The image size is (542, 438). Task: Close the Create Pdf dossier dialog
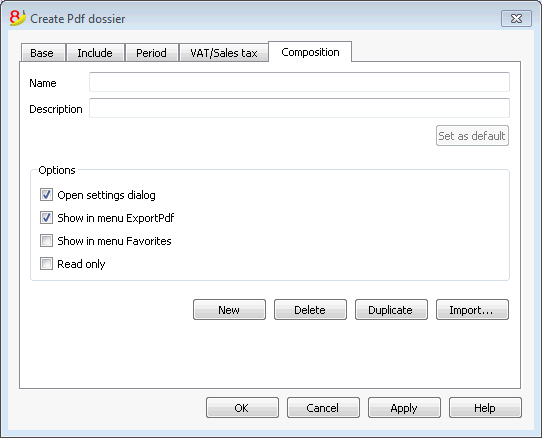516,18
